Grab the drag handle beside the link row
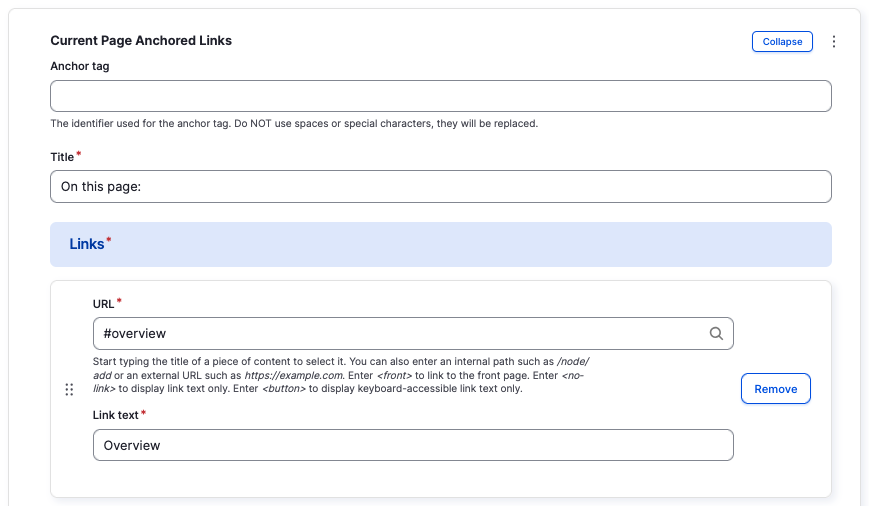 (69, 389)
